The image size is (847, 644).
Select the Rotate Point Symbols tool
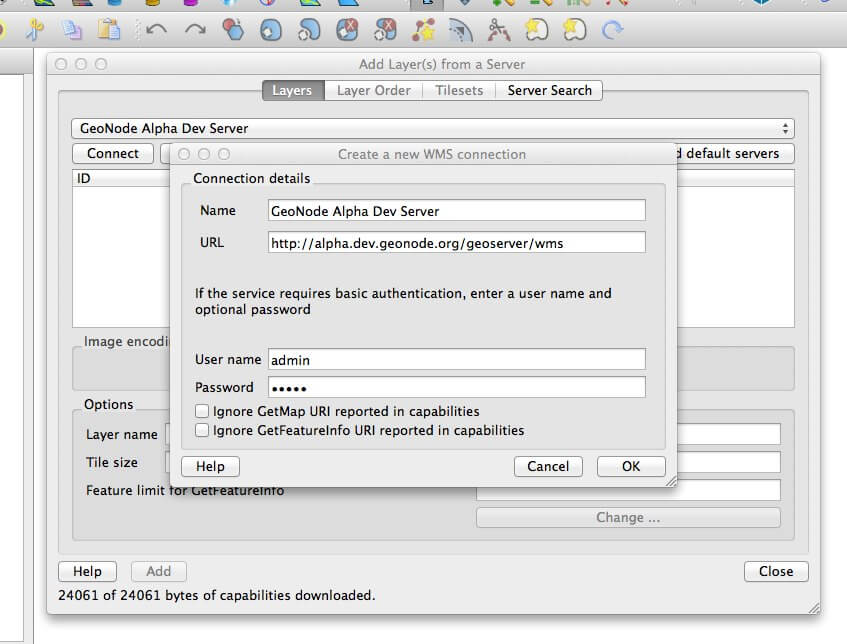(613, 30)
